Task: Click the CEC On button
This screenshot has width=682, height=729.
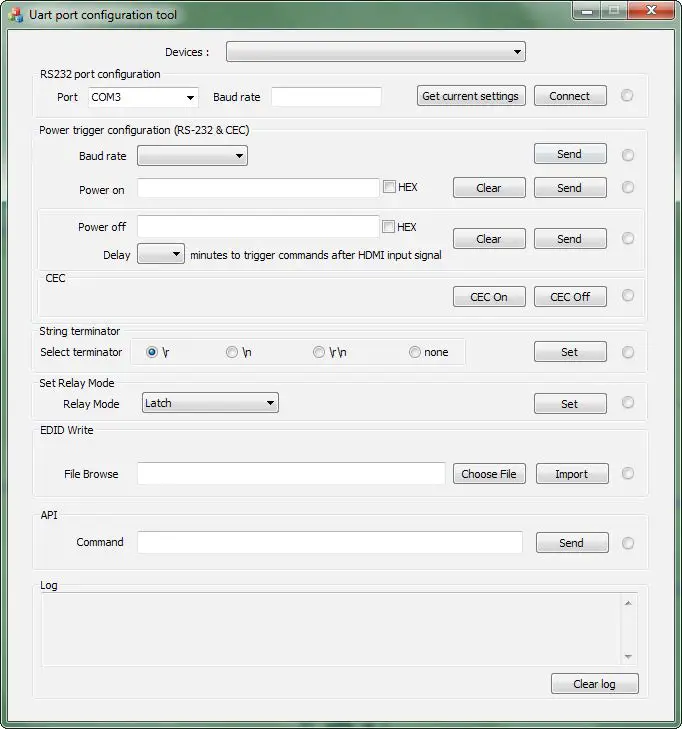Action: (489, 297)
